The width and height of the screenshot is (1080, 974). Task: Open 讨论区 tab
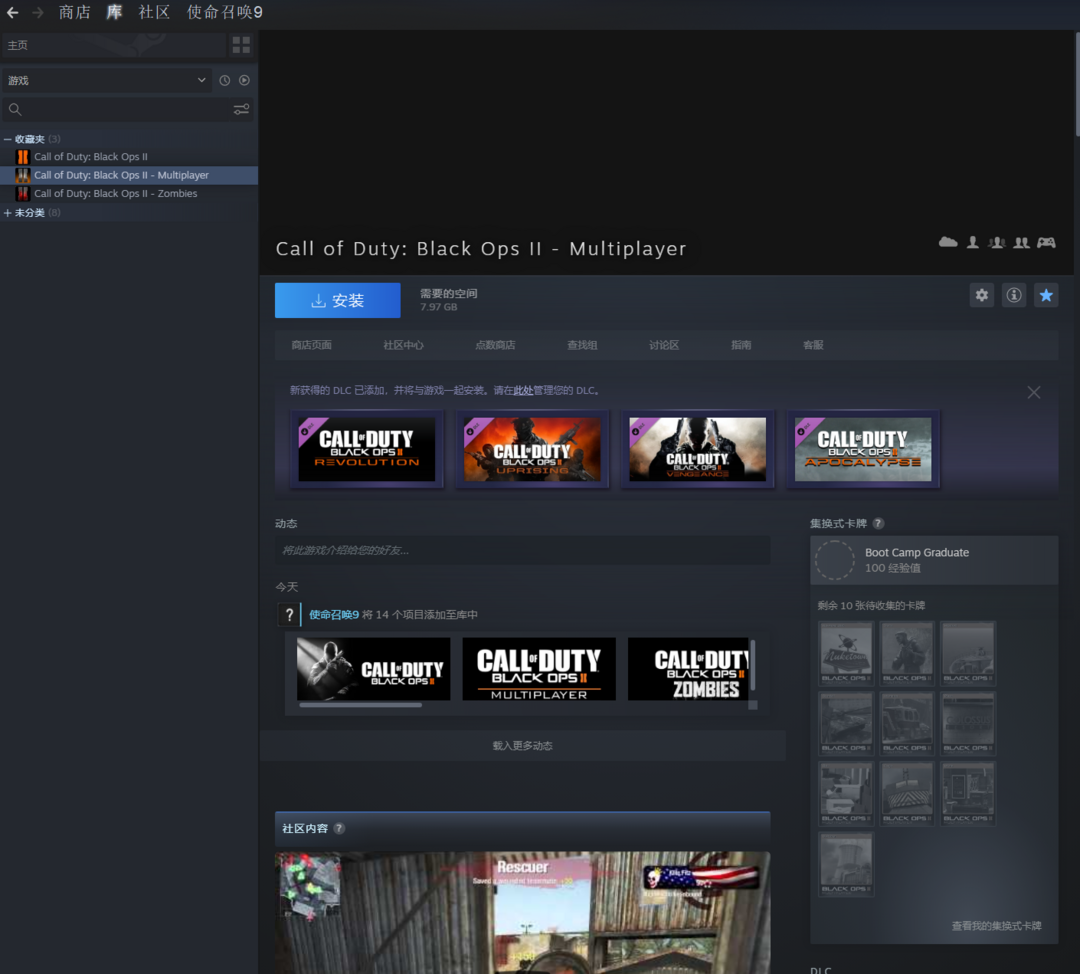664,345
